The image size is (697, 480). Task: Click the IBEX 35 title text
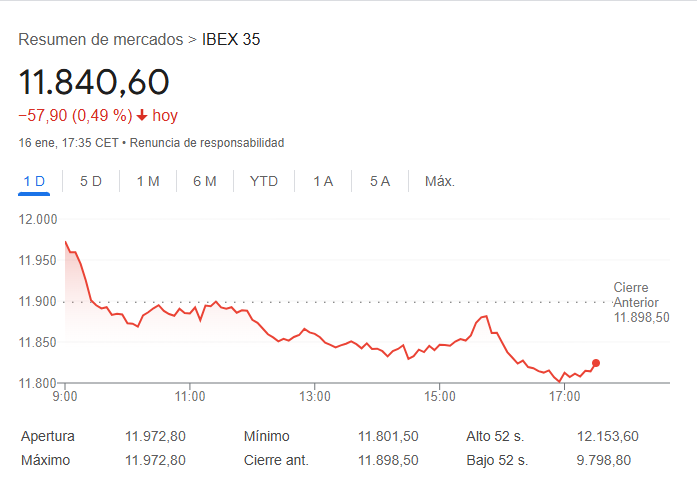pyautogui.click(x=231, y=40)
